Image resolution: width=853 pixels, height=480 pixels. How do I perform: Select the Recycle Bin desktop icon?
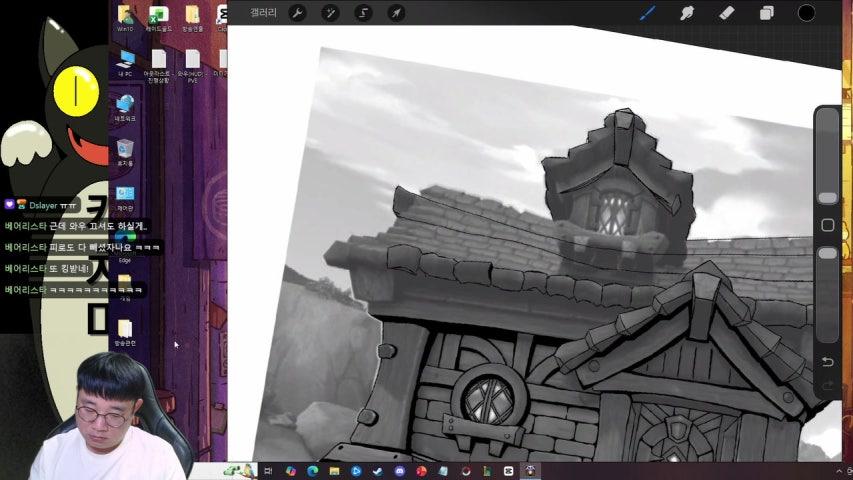125,152
